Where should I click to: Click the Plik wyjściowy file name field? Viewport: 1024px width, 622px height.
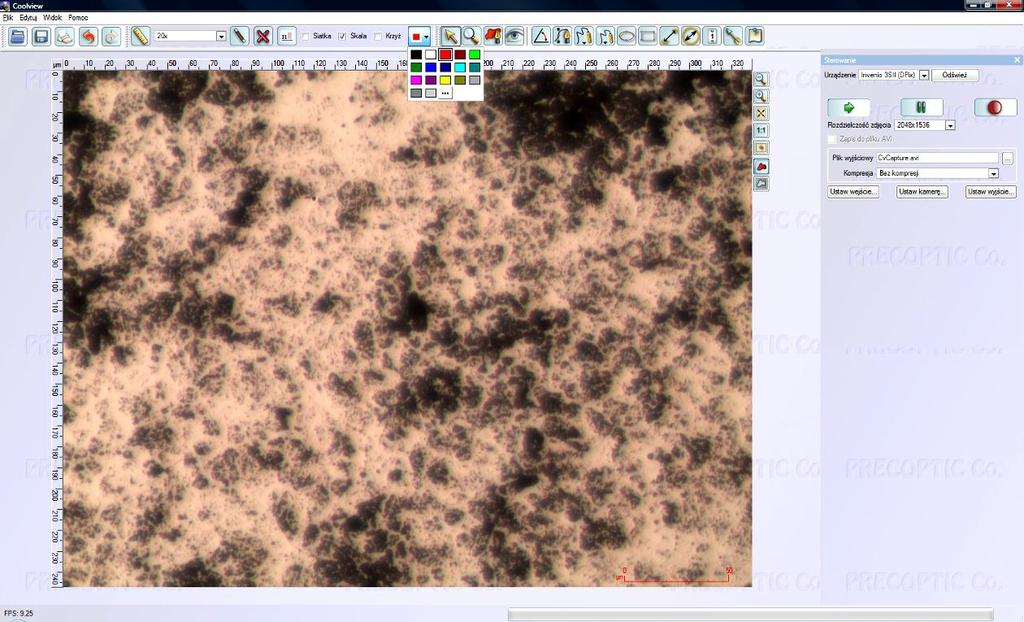pos(937,157)
